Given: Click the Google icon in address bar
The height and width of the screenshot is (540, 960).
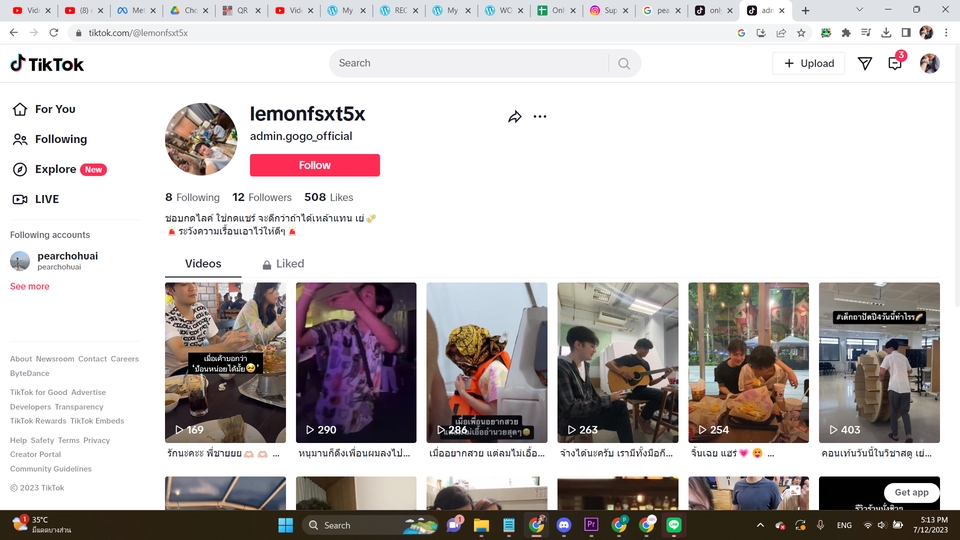Looking at the screenshot, I should 741,33.
